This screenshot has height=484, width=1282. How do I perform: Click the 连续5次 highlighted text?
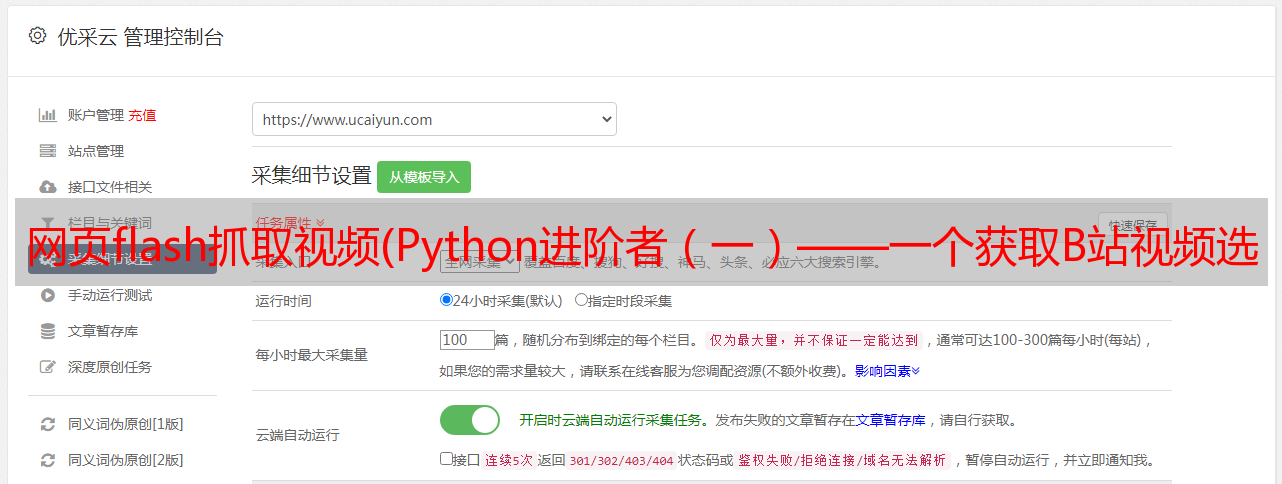(x=509, y=461)
